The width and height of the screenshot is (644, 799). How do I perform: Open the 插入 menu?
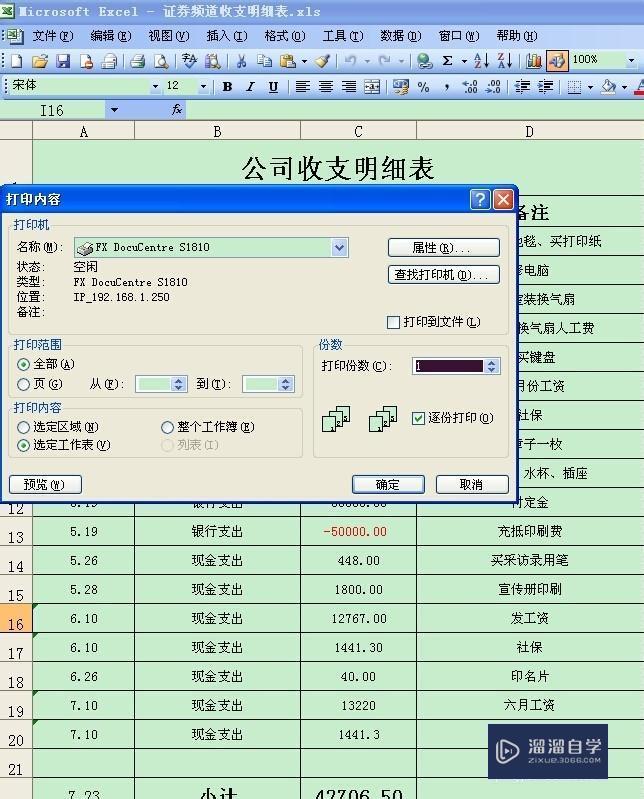tap(227, 36)
